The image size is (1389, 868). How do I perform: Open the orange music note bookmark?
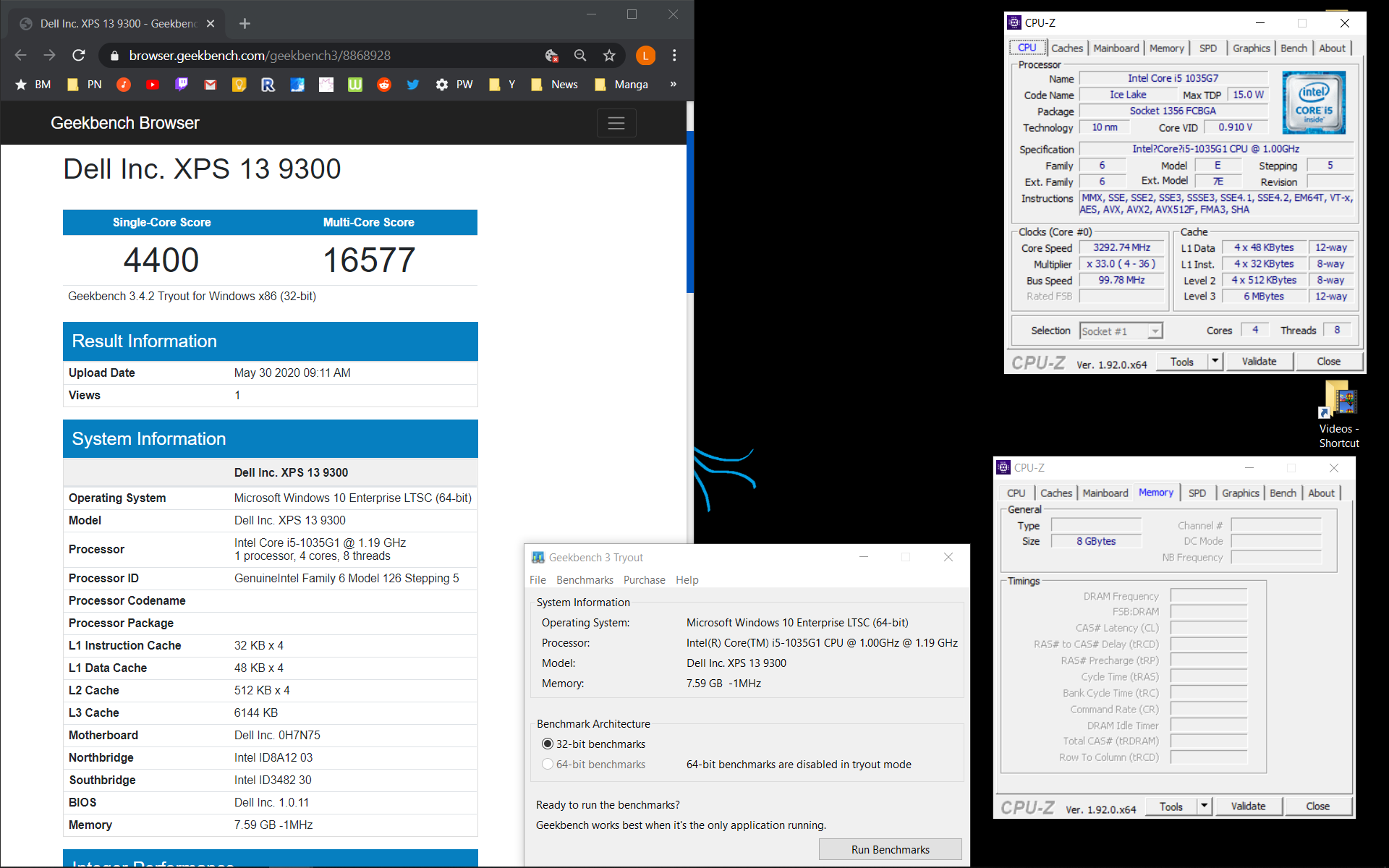pyautogui.click(x=124, y=85)
